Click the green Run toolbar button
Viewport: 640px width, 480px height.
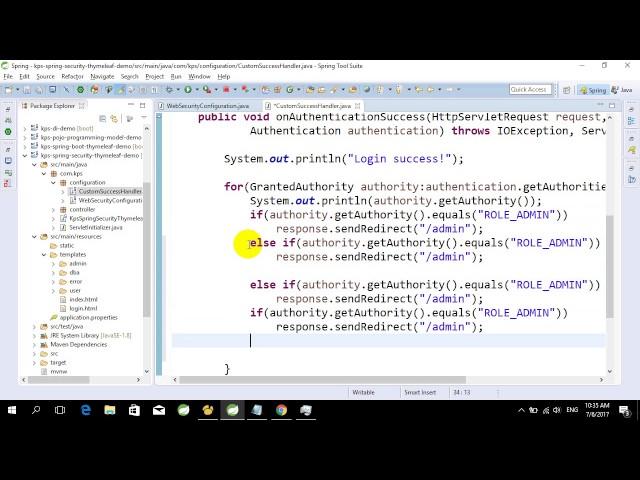[x=188, y=89]
